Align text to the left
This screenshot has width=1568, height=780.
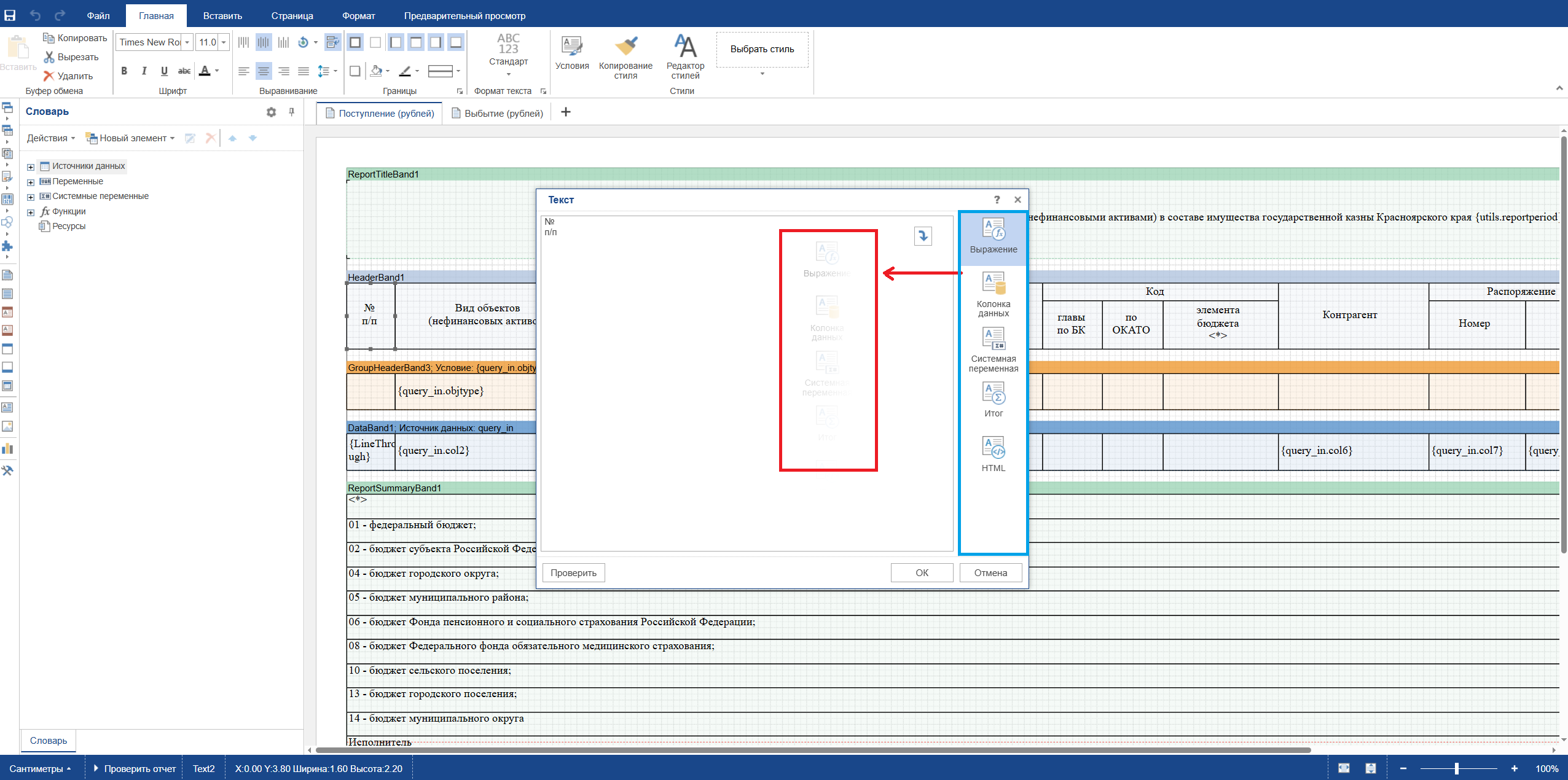pos(243,71)
